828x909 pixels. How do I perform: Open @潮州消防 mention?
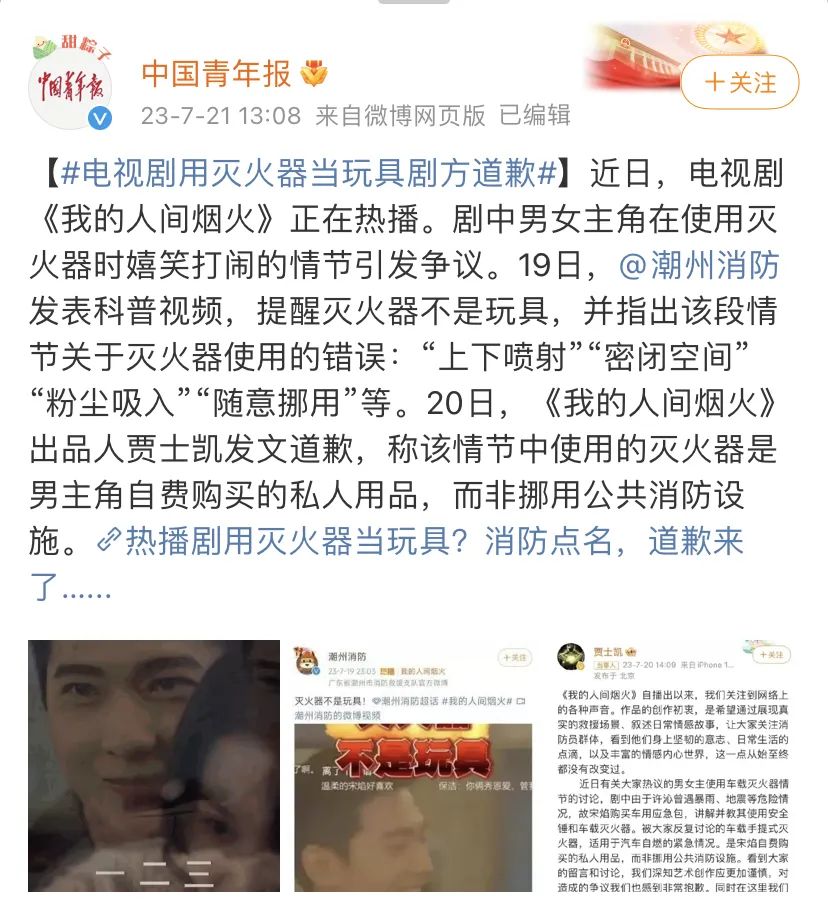pos(699,265)
